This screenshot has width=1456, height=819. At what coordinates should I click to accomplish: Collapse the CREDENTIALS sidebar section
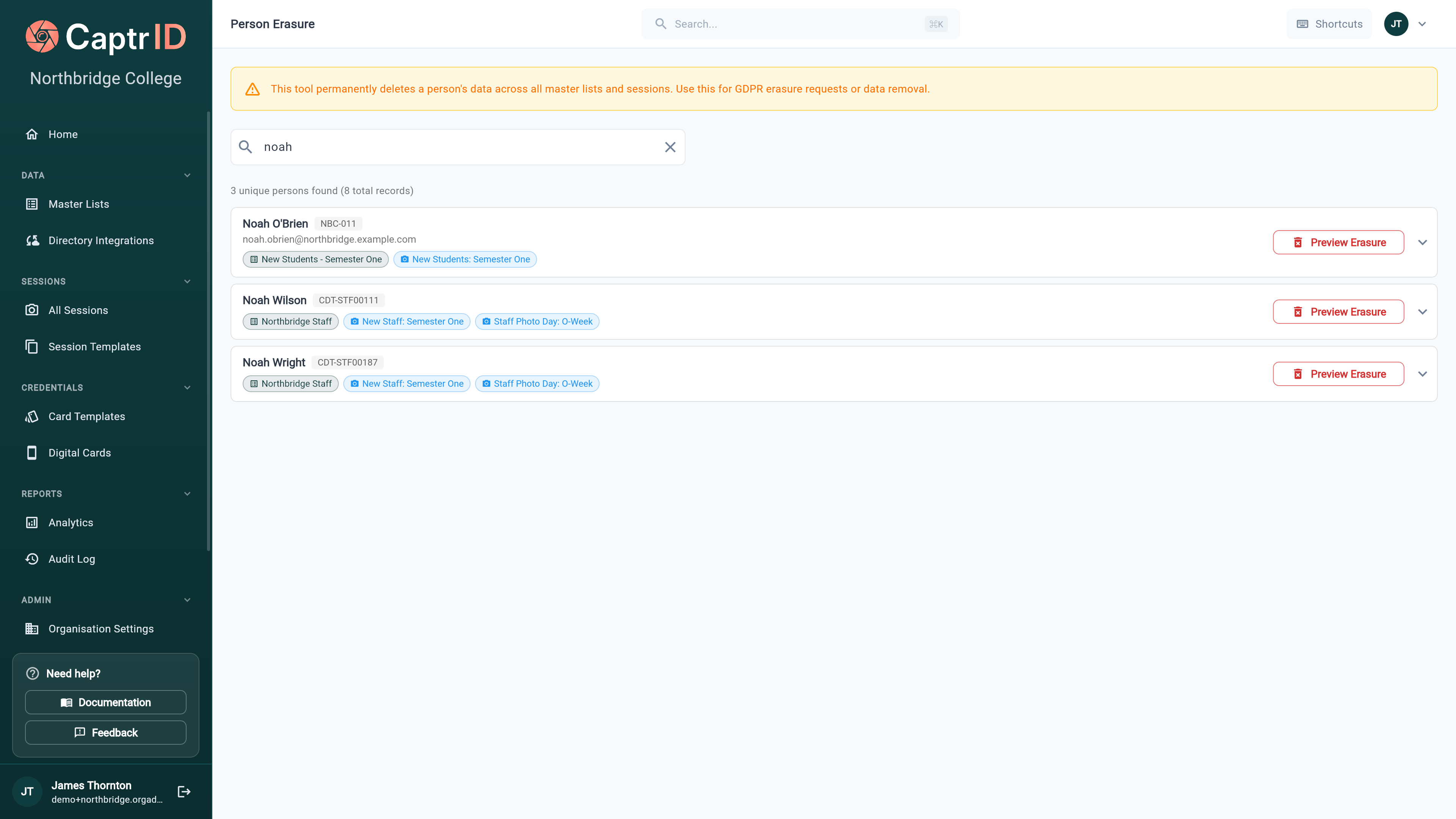coord(187,388)
